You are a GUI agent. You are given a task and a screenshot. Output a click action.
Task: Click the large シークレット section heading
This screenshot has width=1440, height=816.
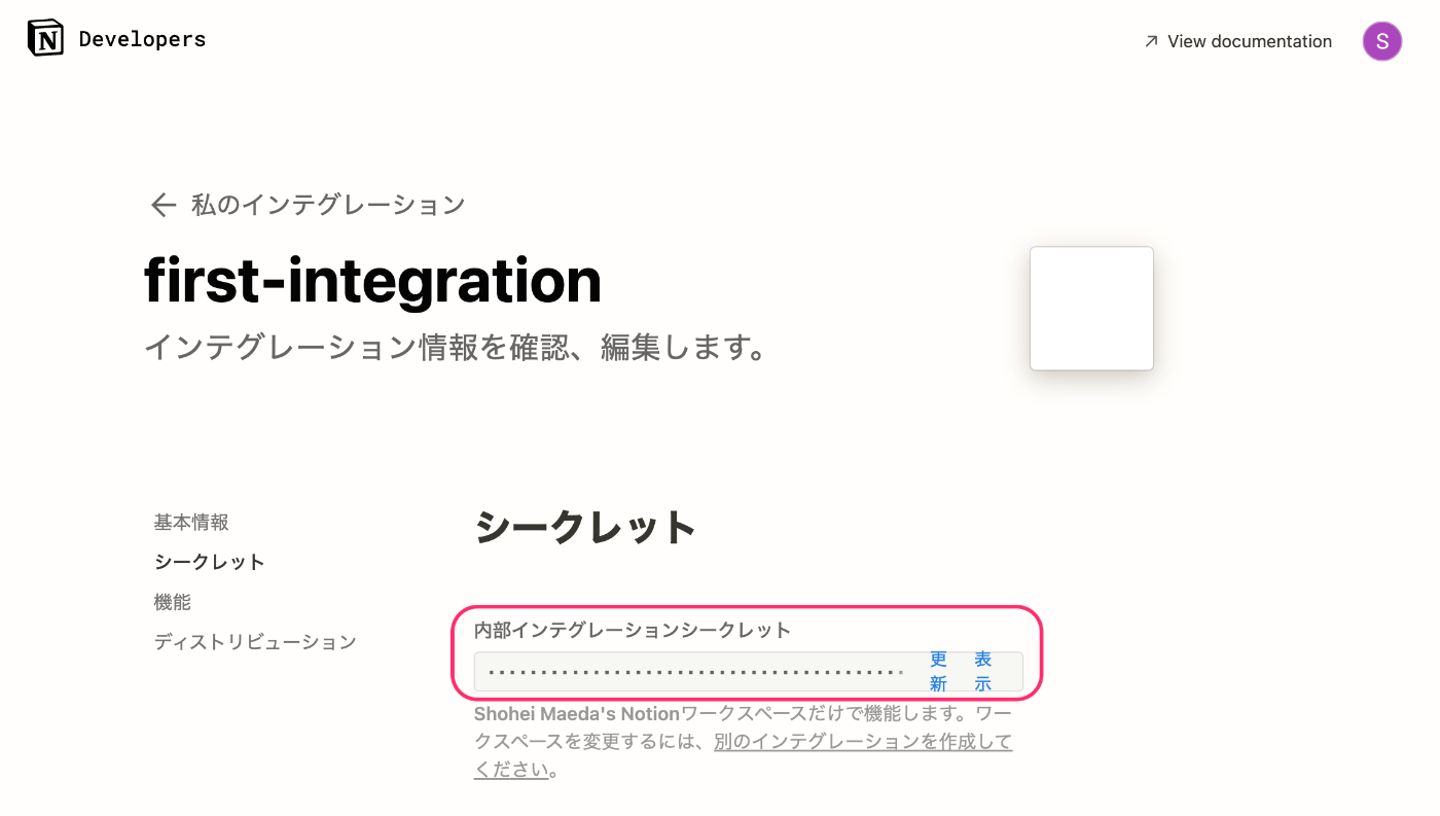pyautogui.click(x=585, y=527)
